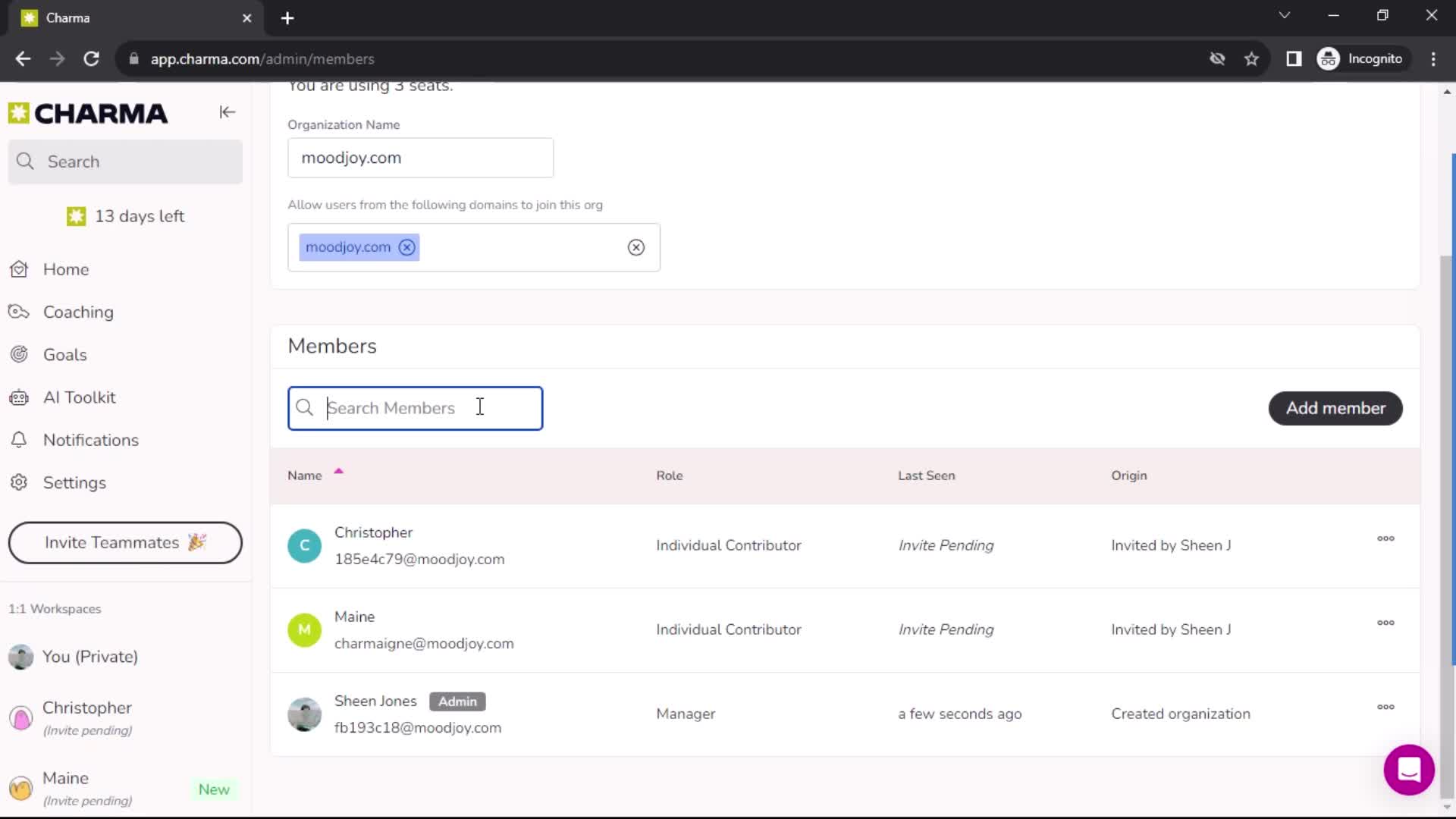
Task: Open options menu for Christopher row
Action: 1385,538
